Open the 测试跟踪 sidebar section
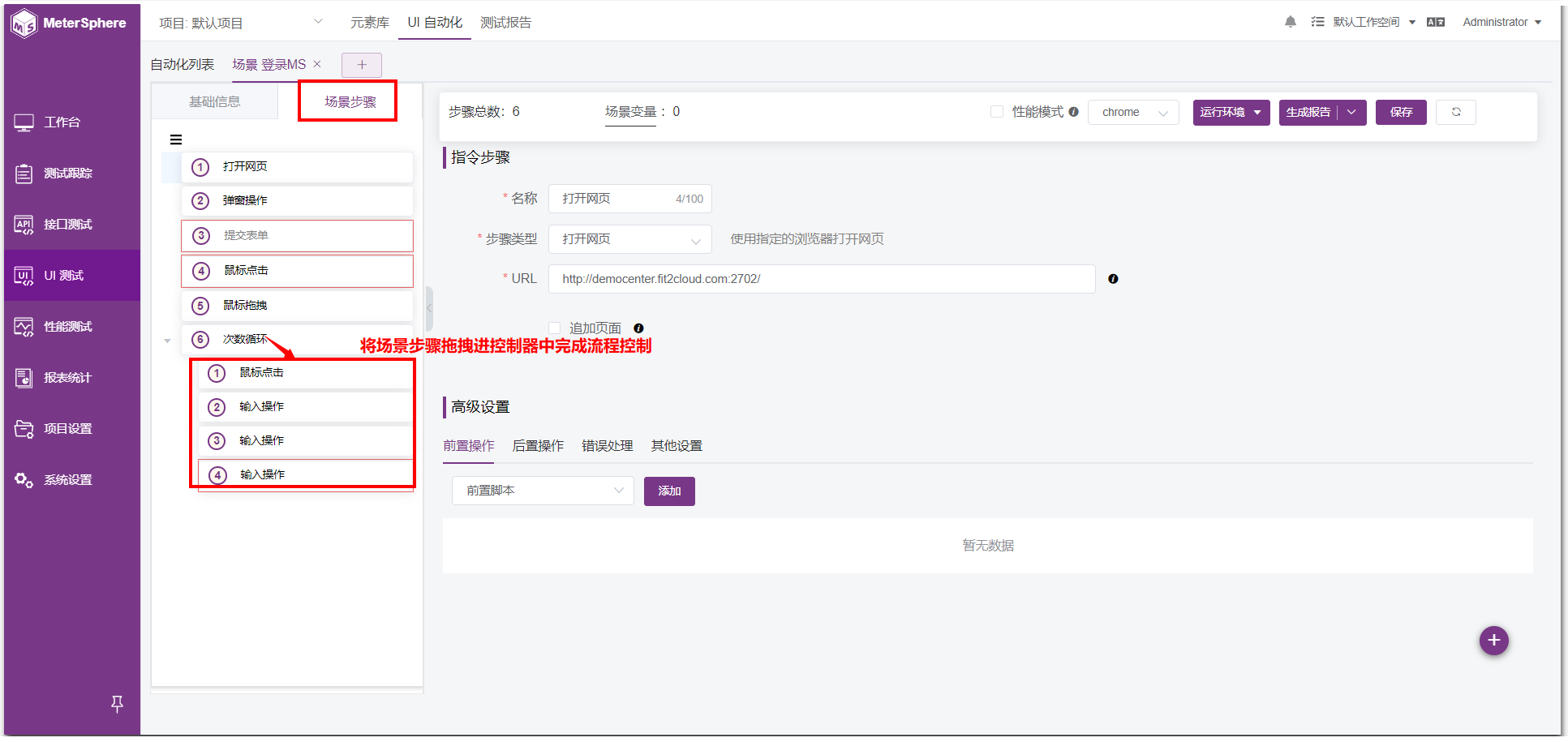Screen dimensions: 1568x742 [71, 174]
